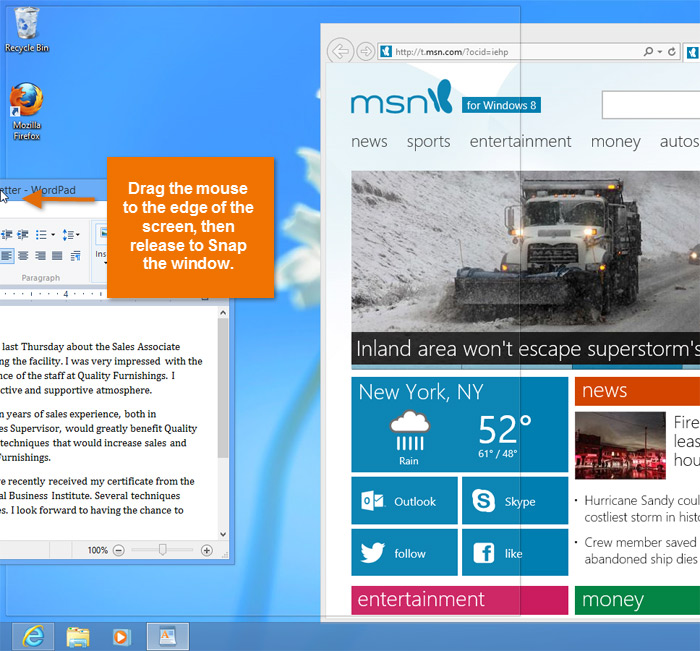This screenshot has width=700, height=651.
Task: Refresh the msn page in Internet Explorer
Action: [x=671, y=52]
